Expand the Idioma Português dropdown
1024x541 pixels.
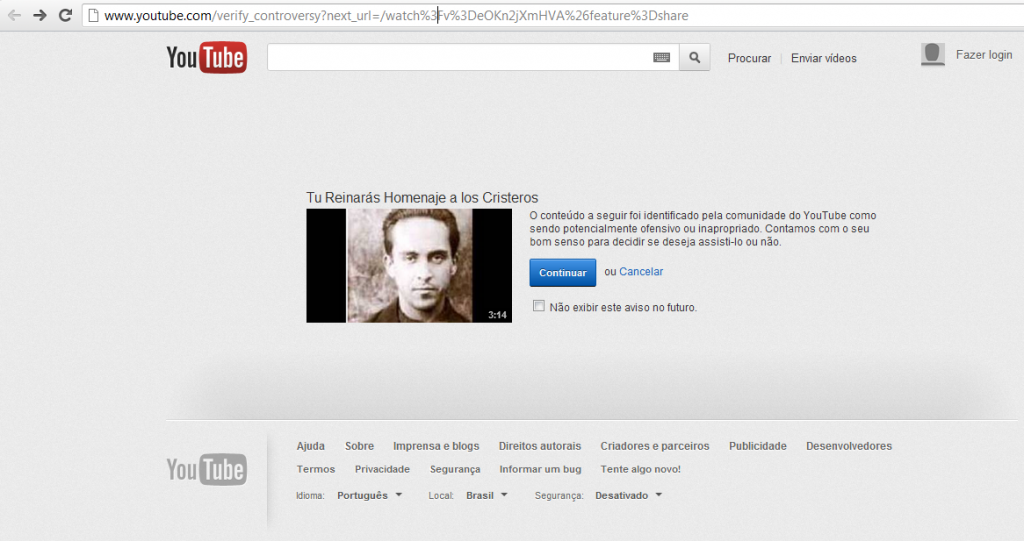(x=369, y=495)
